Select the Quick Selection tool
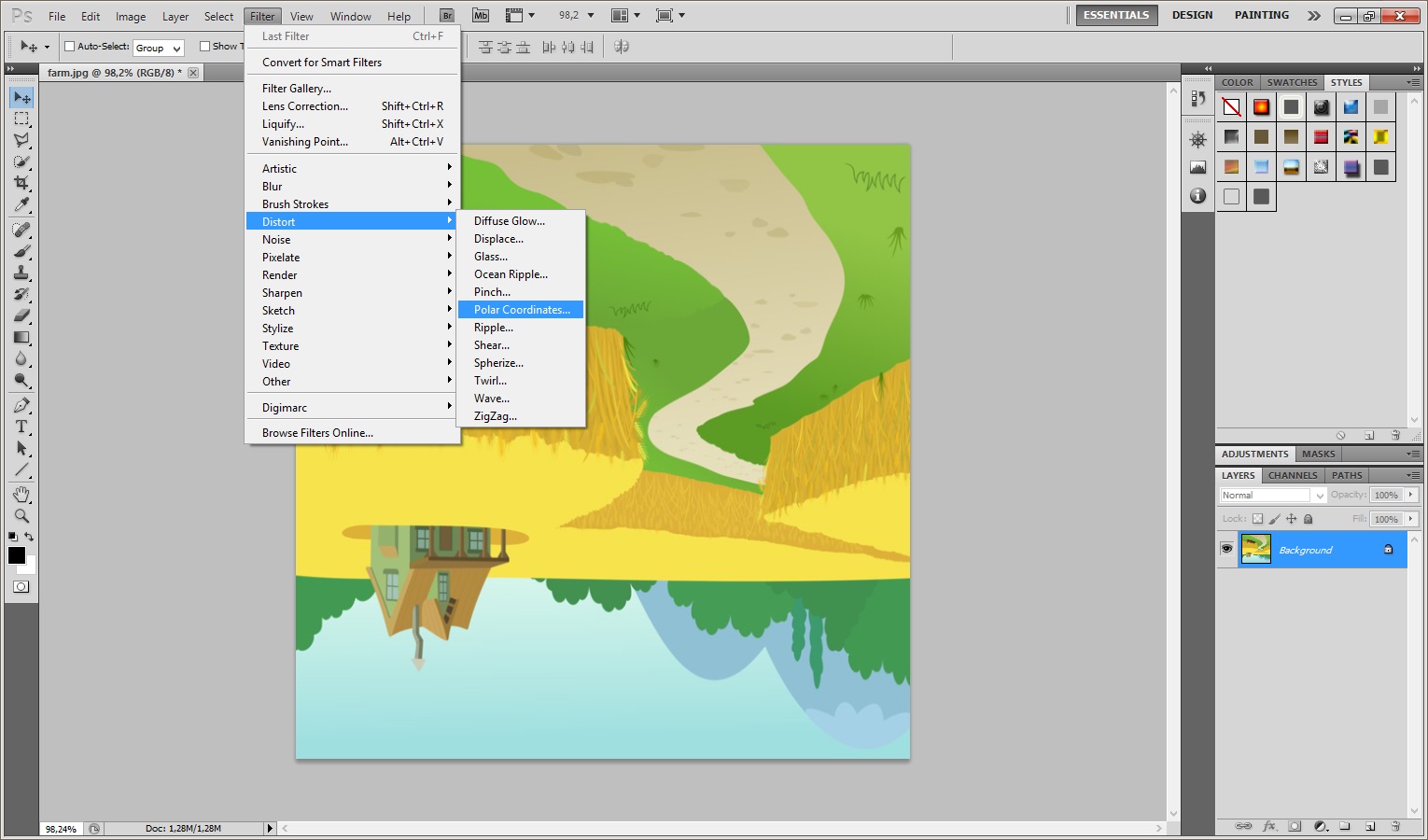Screen dimensions: 1428x840 click(21, 161)
